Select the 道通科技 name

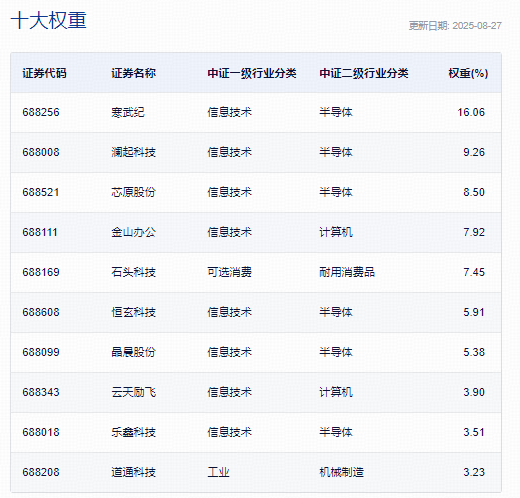[133, 472]
